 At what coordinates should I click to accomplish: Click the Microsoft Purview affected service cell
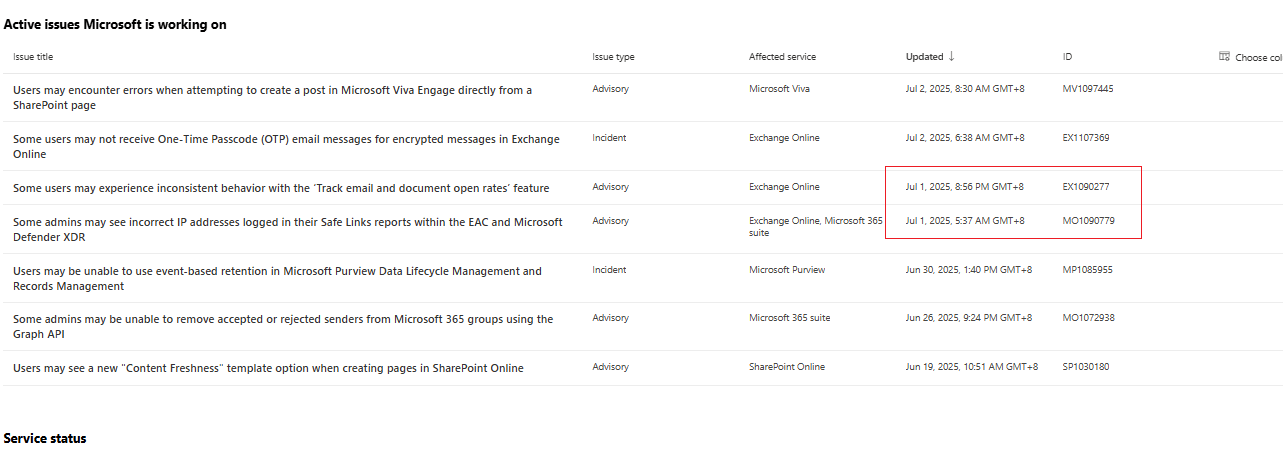pos(787,270)
